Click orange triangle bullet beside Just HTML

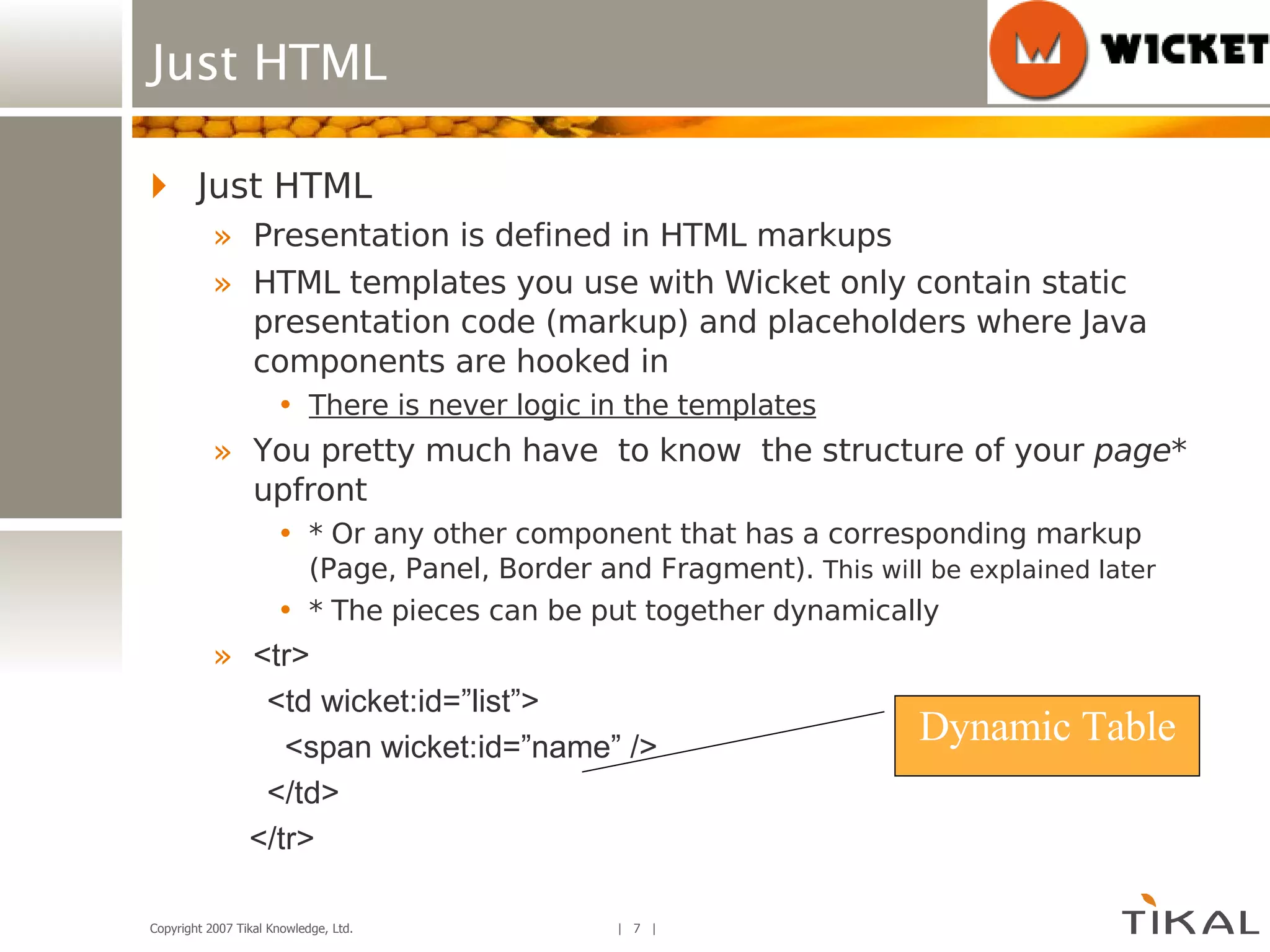tap(159, 186)
